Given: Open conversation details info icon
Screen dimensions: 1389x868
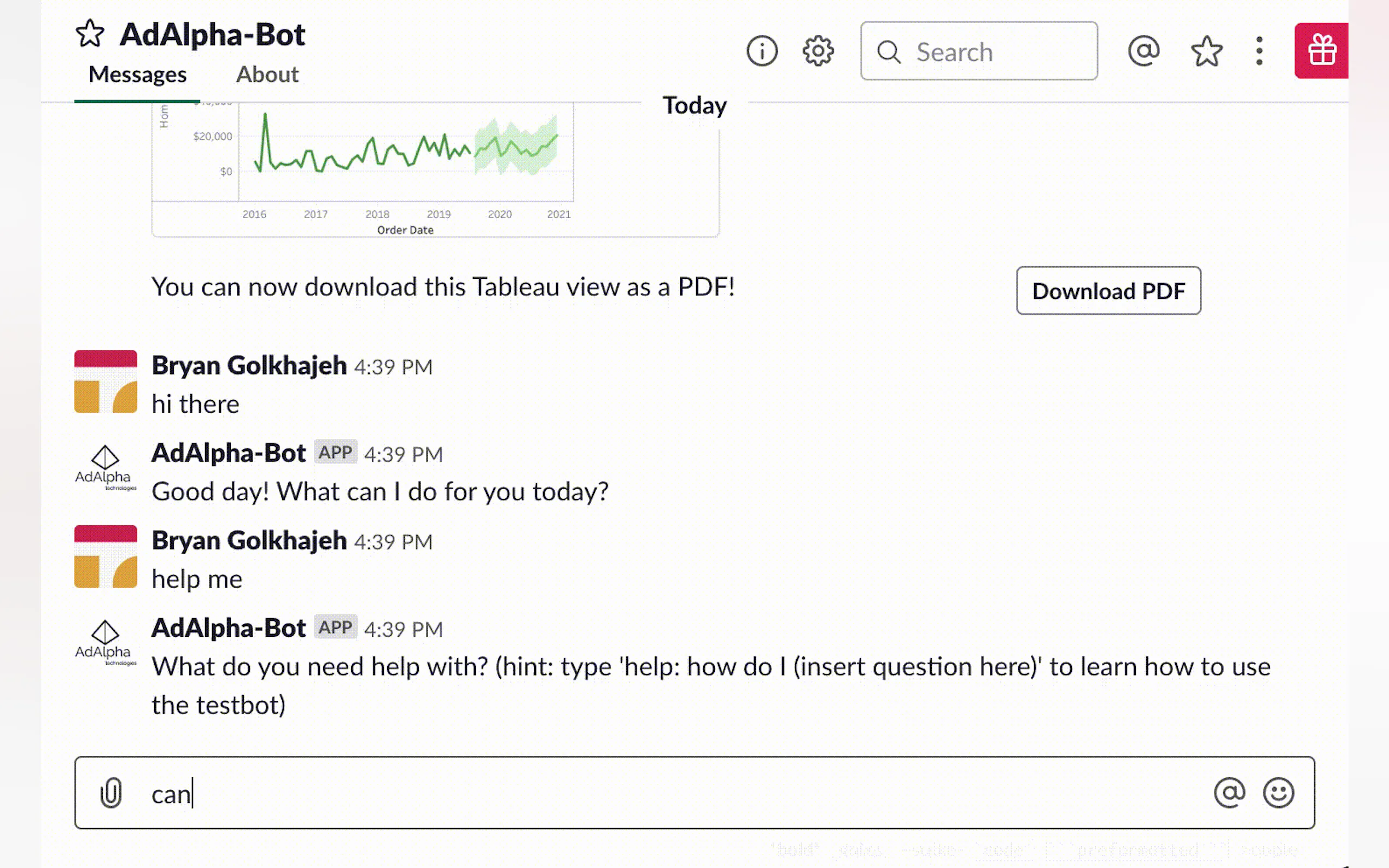Looking at the screenshot, I should click(761, 51).
